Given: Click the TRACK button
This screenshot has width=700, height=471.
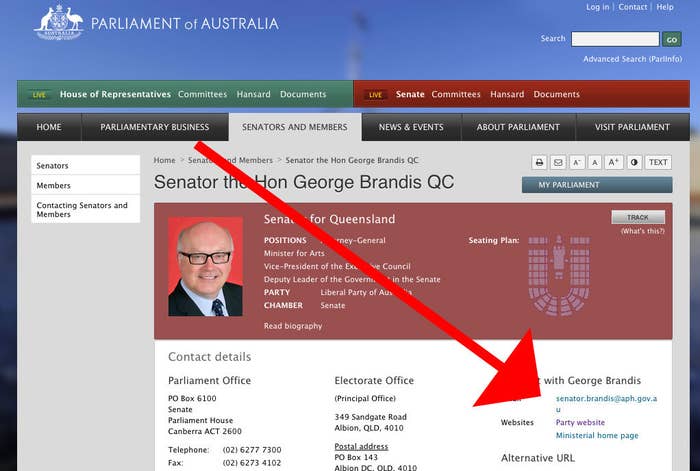Looking at the screenshot, I should pos(638,217).
